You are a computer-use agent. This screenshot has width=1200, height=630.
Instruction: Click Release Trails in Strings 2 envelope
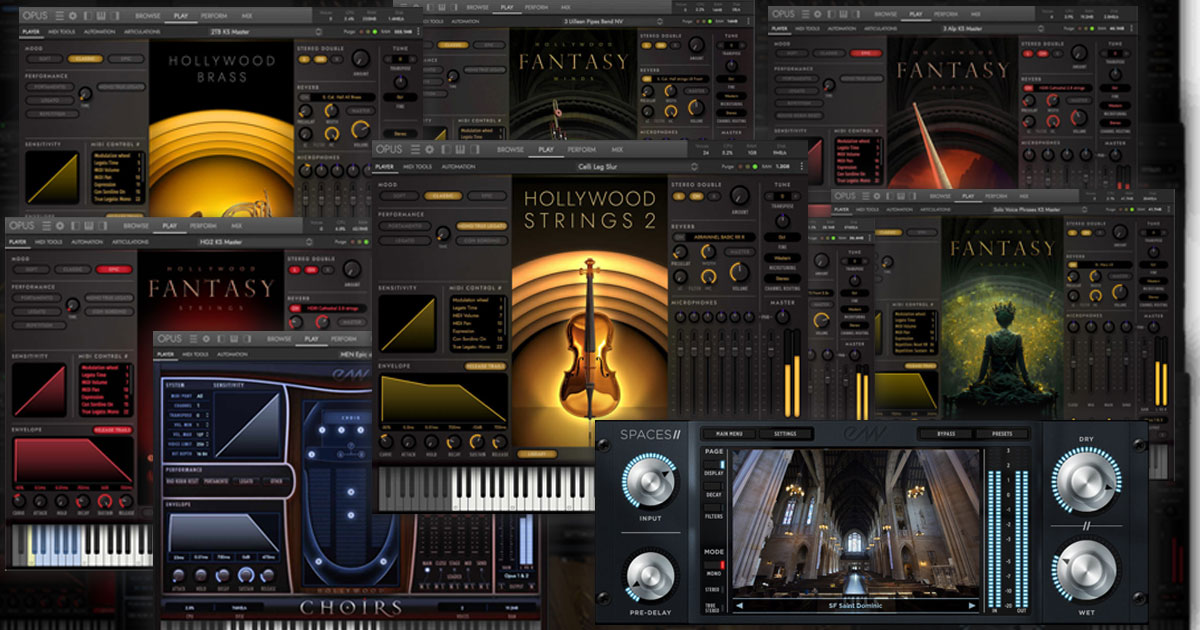[x=484, y=368]
